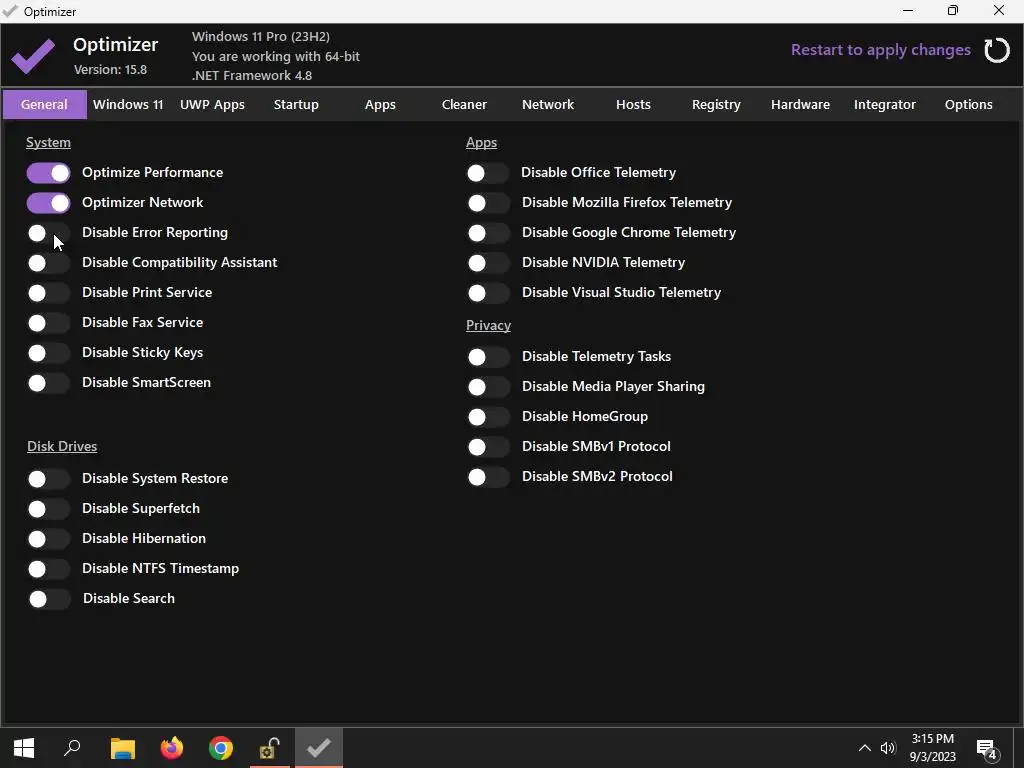
Task: Open the notification center icon
Action: pos(987,749)
